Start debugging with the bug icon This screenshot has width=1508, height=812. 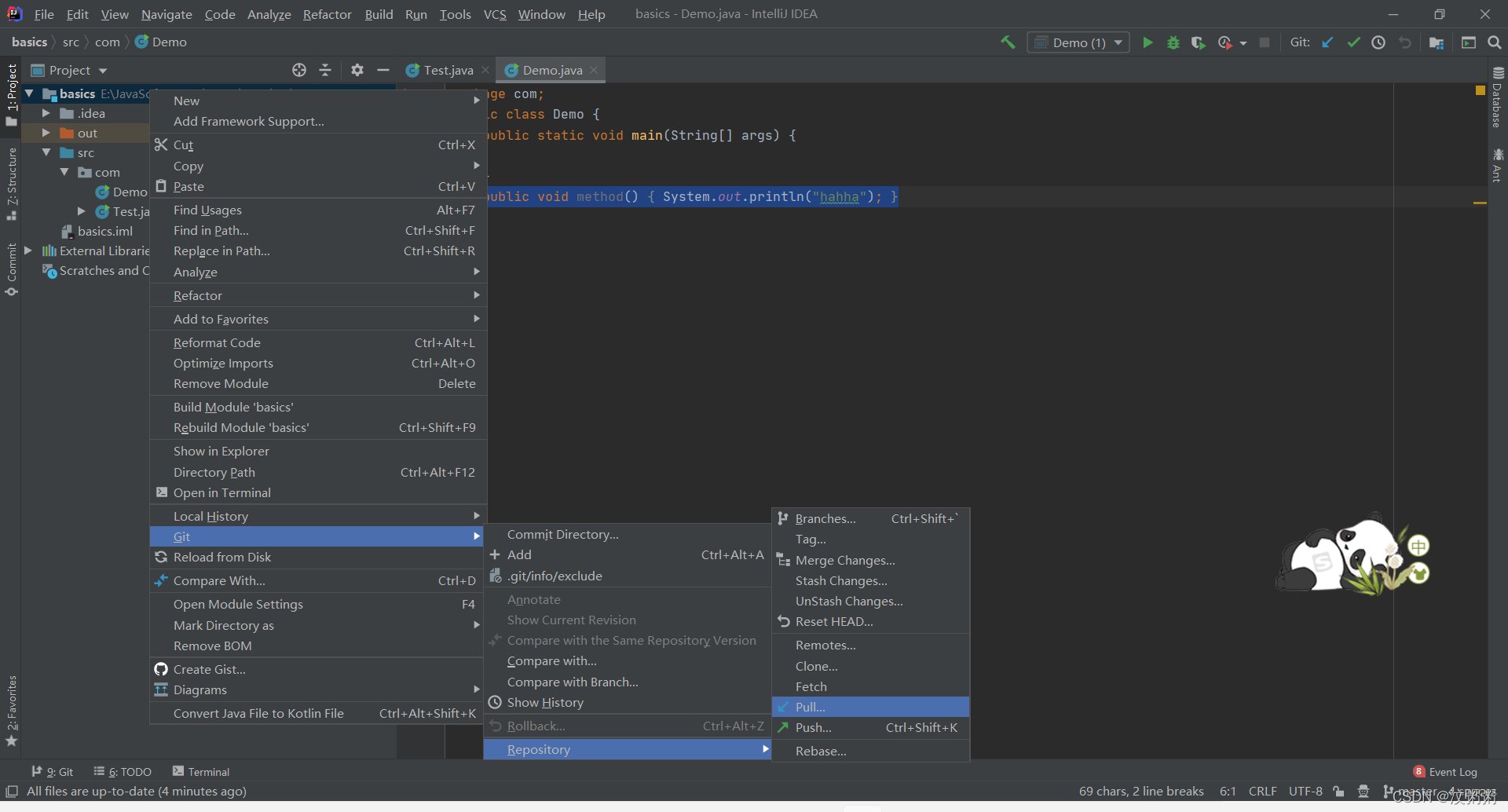[x=1173, y=42]
